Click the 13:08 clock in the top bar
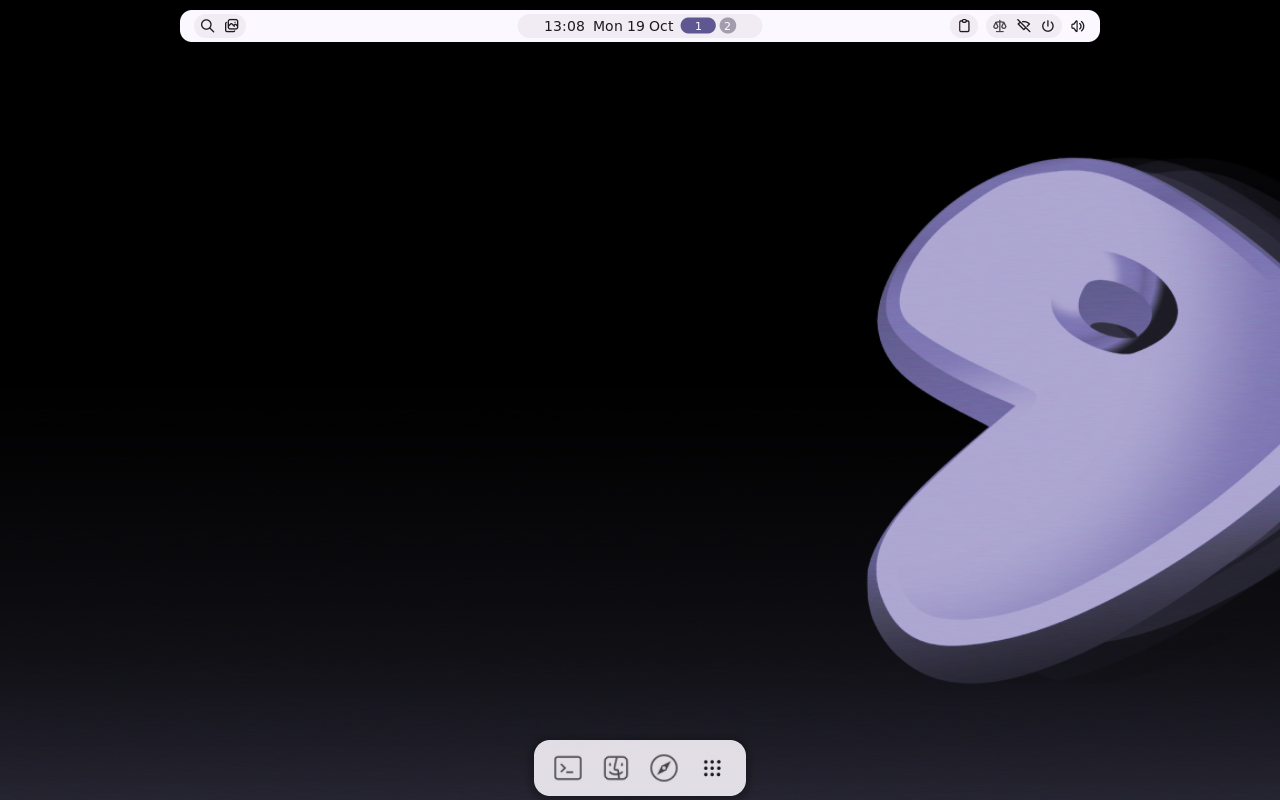 (x=564, y=26)
